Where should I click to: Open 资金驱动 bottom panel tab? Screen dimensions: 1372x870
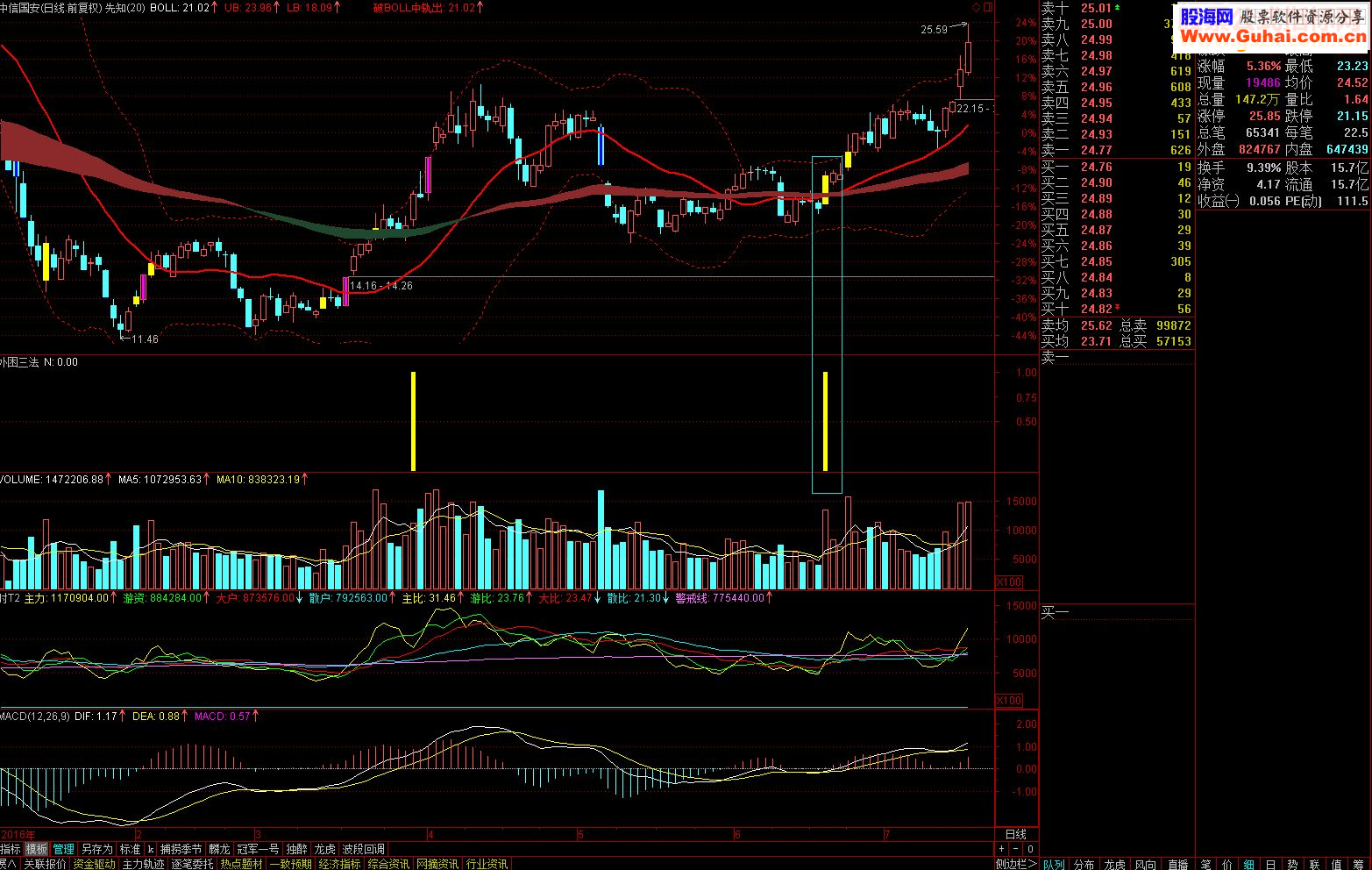point(94,864)
